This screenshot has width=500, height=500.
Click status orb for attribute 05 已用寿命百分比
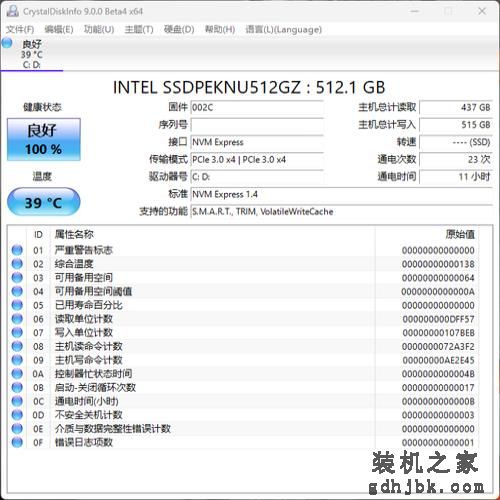tap(17, 305)
